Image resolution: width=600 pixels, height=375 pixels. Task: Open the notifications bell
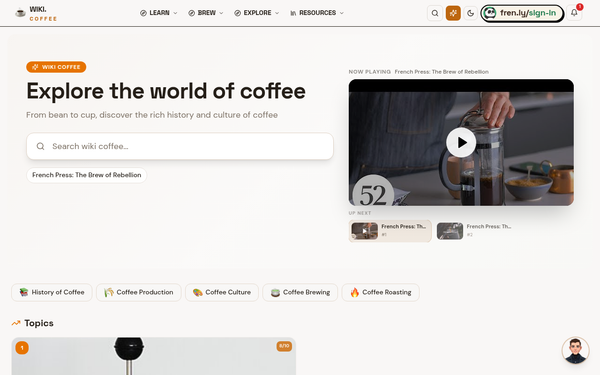click(x=574, y=13)
